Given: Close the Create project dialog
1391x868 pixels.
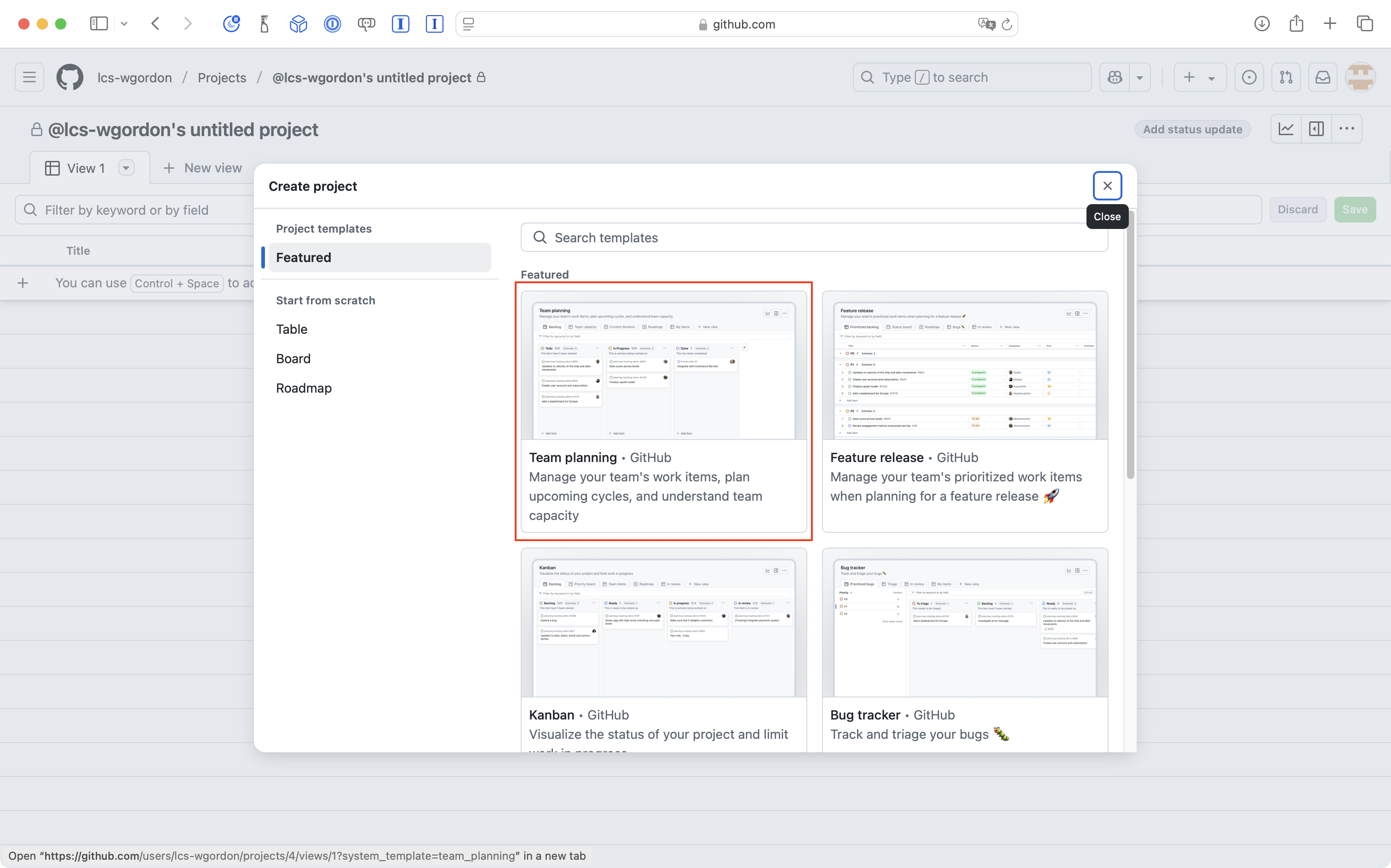Looking at the screenshot, I should pos(1107,186).
